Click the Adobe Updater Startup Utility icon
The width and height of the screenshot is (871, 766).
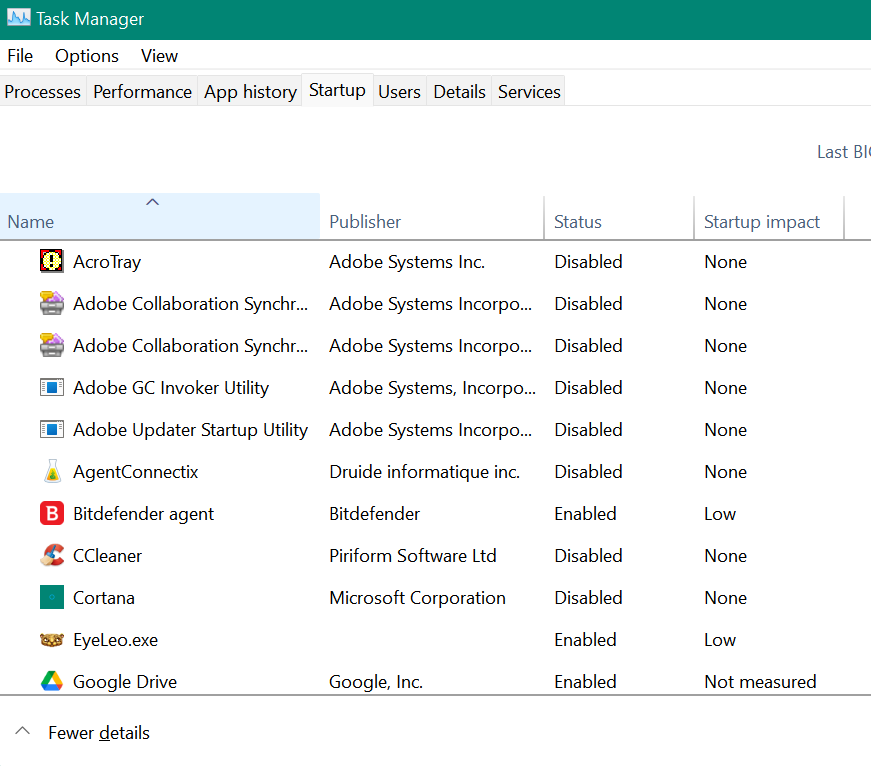click(x=52, y=429)
